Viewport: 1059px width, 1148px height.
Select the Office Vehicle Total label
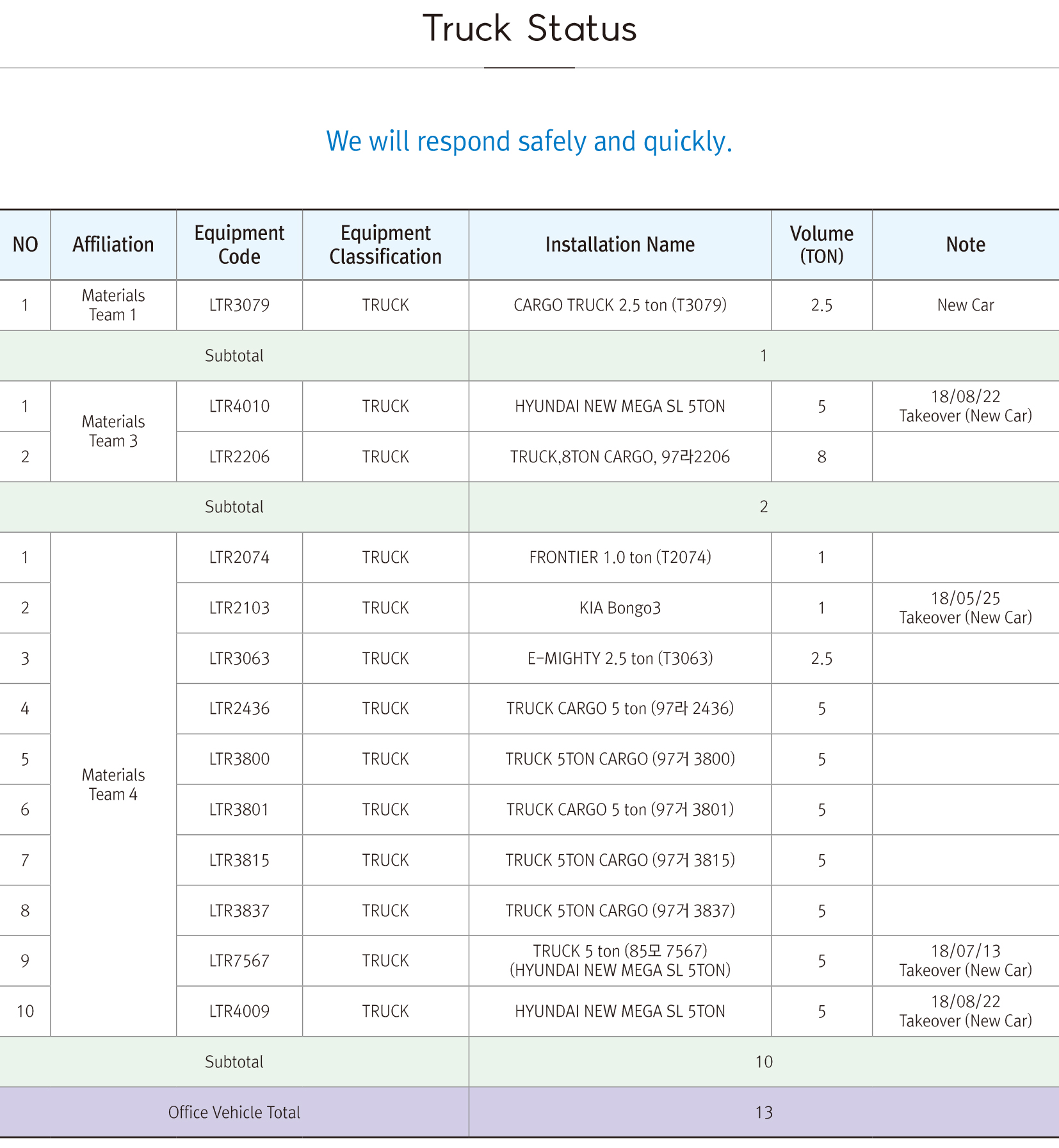234,1112
